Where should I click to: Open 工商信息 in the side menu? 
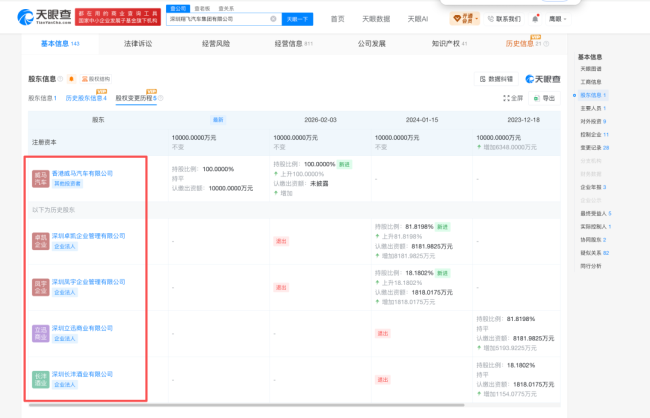coord(591,82)
